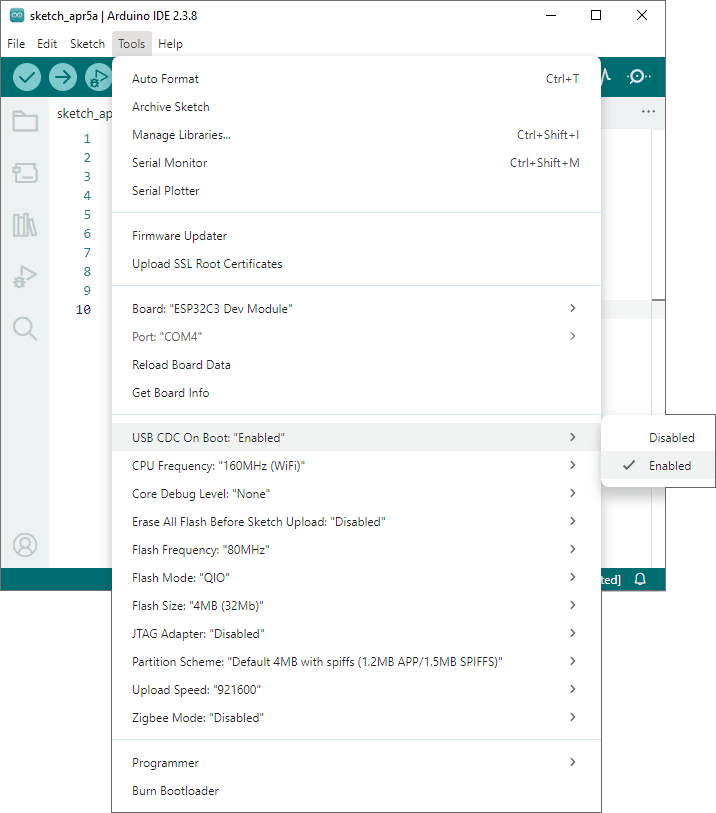Expand the Partition Scheme submenu
Screen dimensions: 716x813
click(x=356, y=662)
